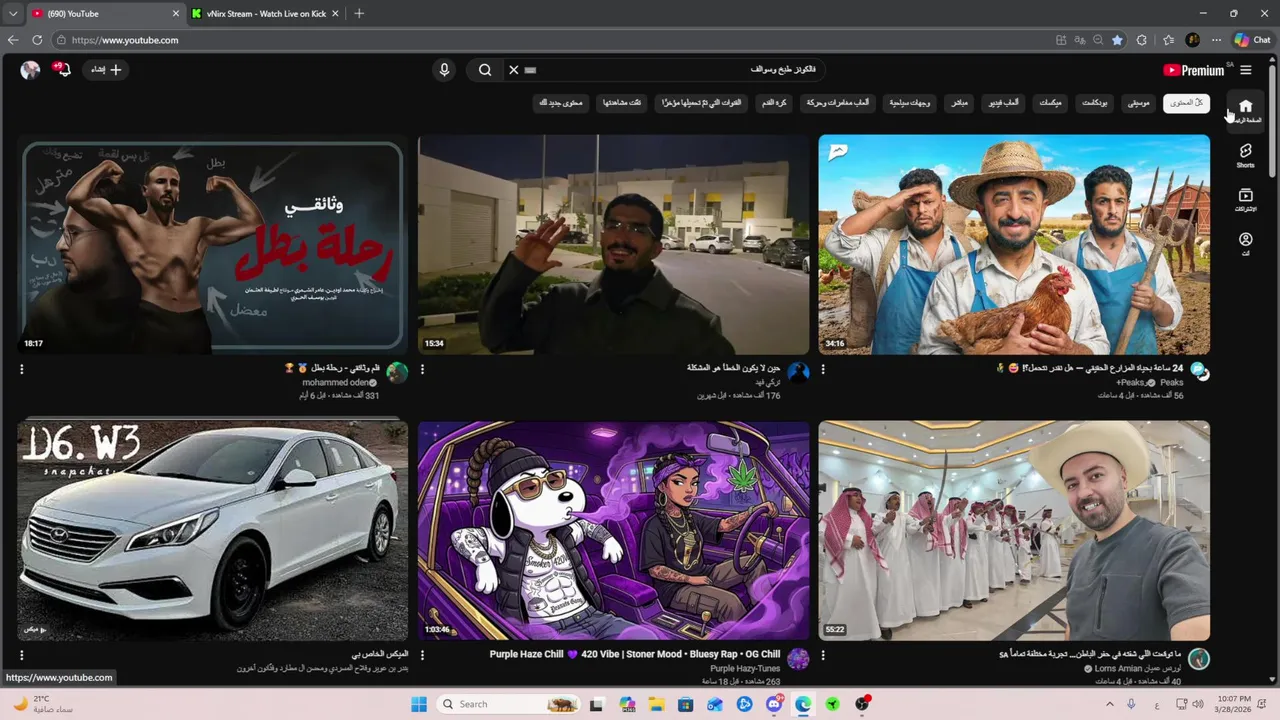Open the 'رحلة بطل' documentary thumbnail
The image size is (1280, 720).
[212, 245]
